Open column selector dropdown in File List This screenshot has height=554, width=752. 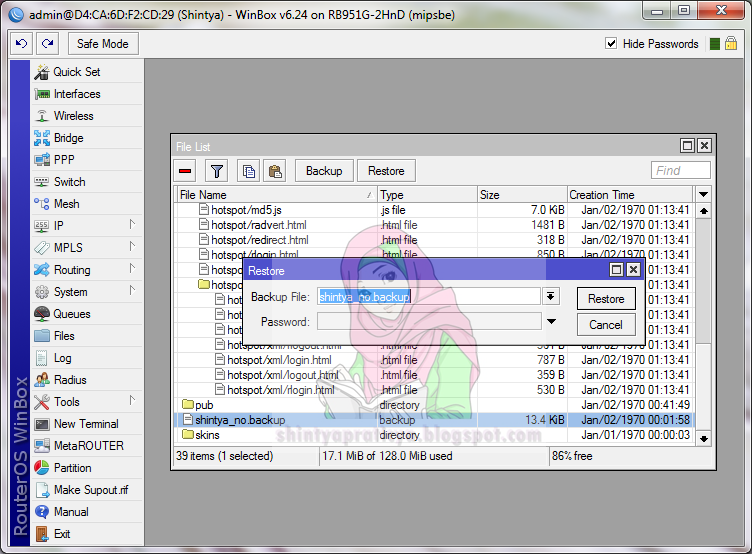point(703,195)
